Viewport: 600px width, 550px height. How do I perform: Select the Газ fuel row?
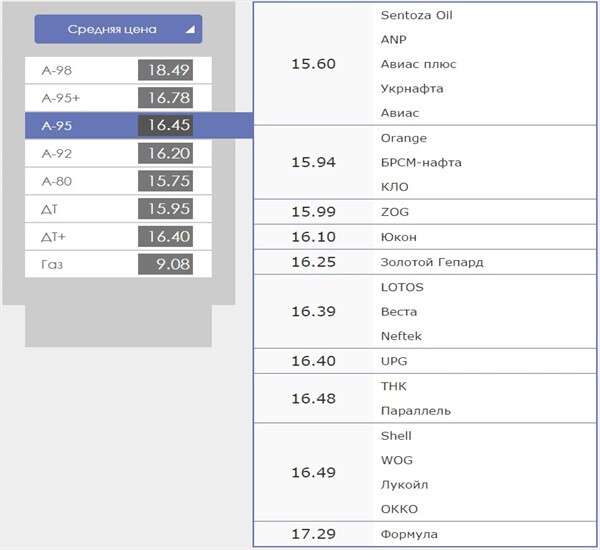point(118,264)
